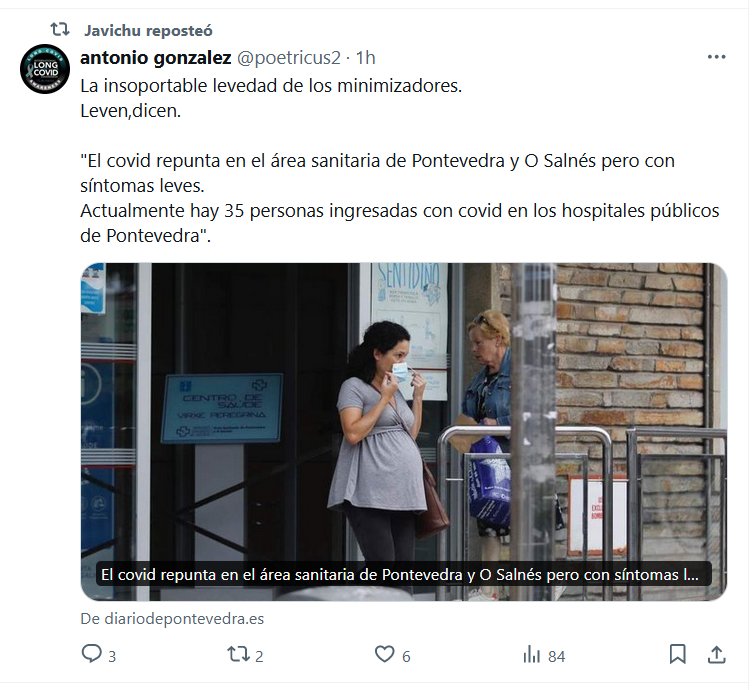Image resolution: width=756 pixels, height=690 pixels.
Task: Bookmark this post
Action: click(x=677, y=654)
